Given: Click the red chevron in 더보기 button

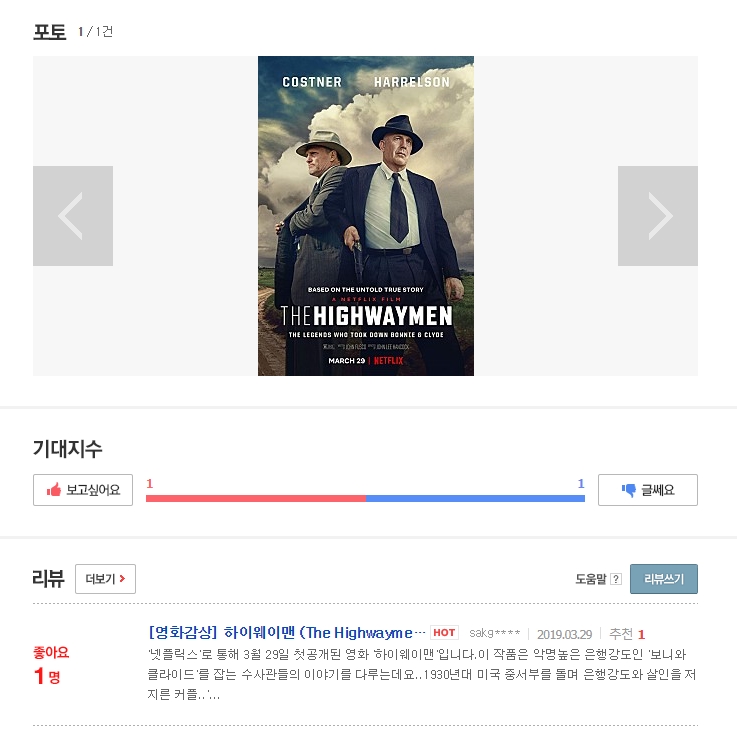Looking at the screenshot, I should coord(122,578).
